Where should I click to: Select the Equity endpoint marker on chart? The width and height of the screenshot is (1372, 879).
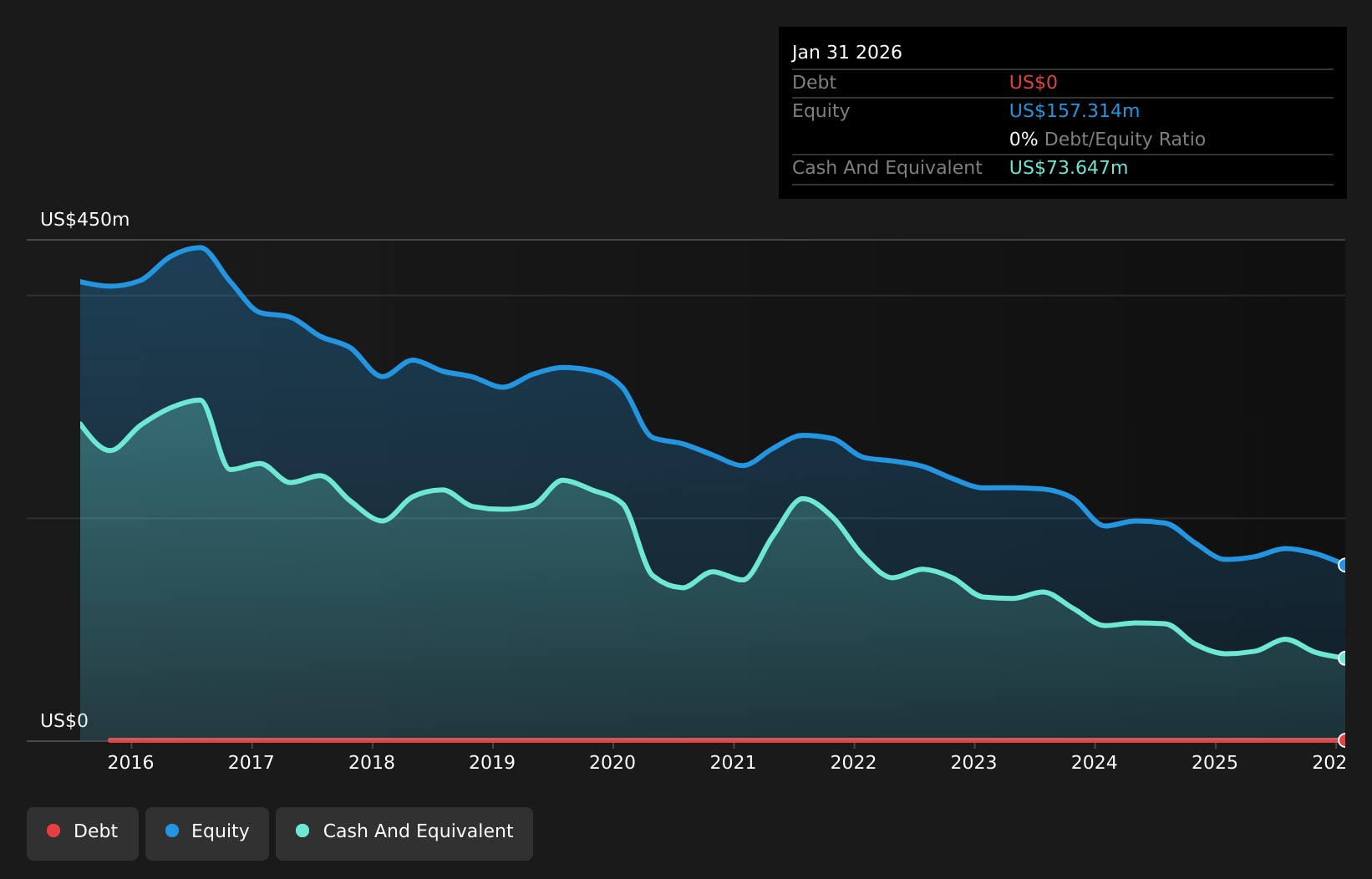[1344, 565]
